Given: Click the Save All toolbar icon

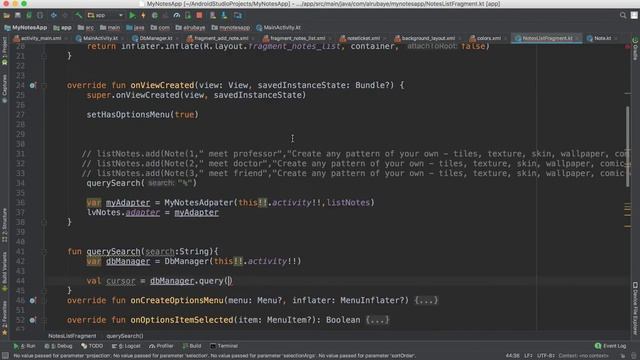Looking at the screenshot, I should pos(18,16).
